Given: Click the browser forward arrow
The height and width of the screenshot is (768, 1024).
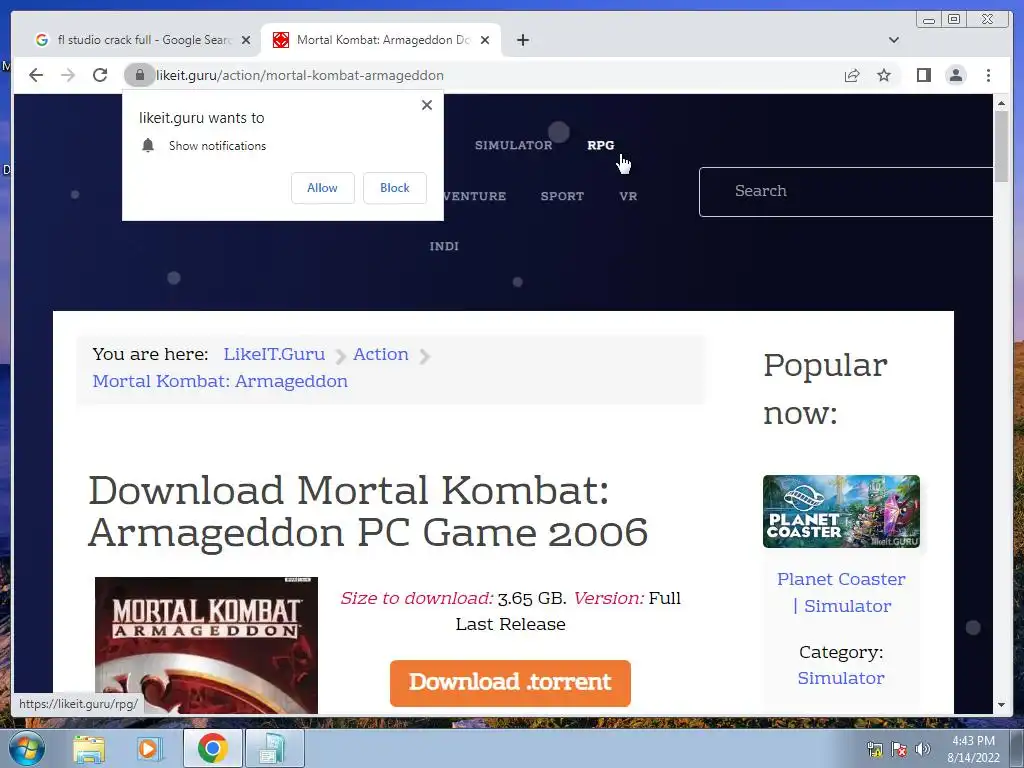Looking at the screenshot, I should tap(68, 75).
